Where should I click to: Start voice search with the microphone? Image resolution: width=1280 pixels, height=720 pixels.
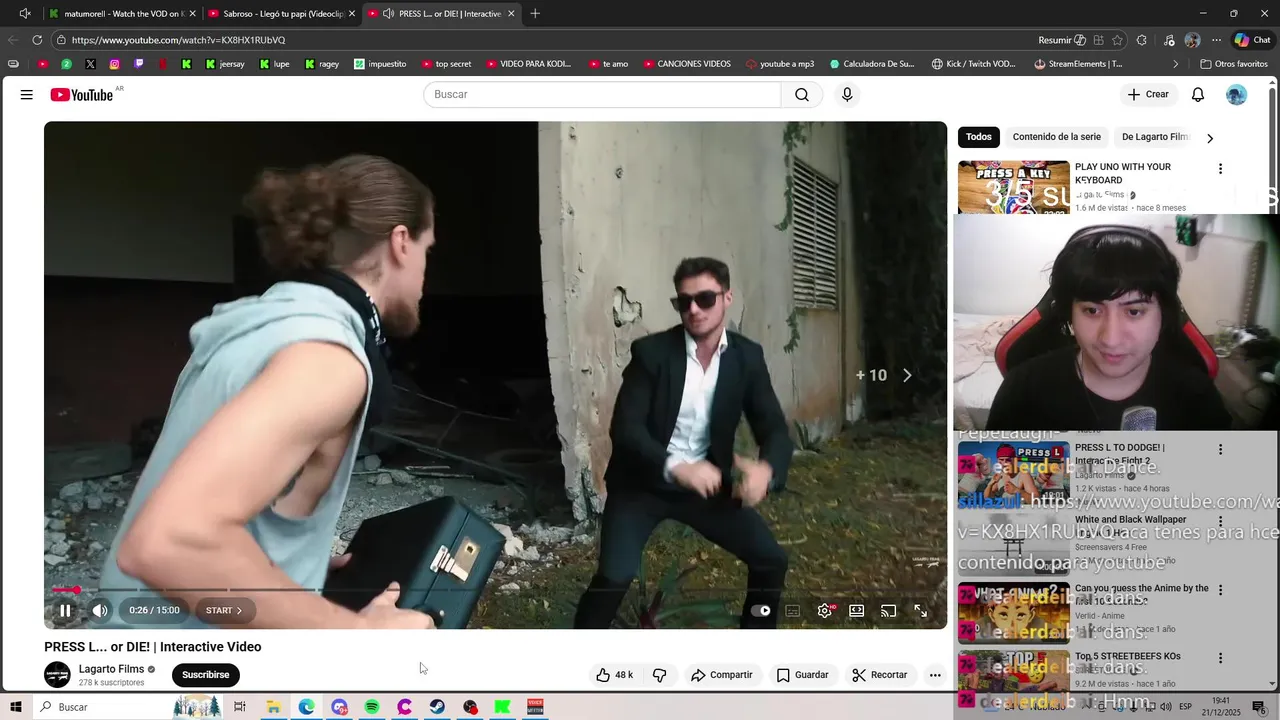[x=847, y=94]
